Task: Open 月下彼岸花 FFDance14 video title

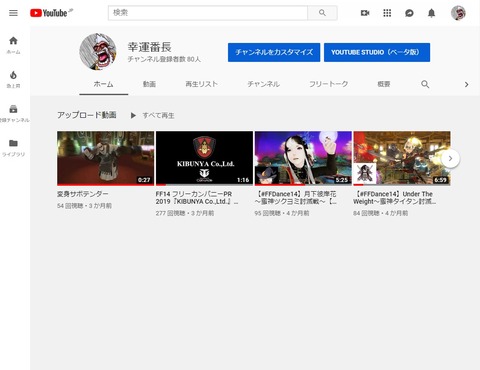Action: 296,198
